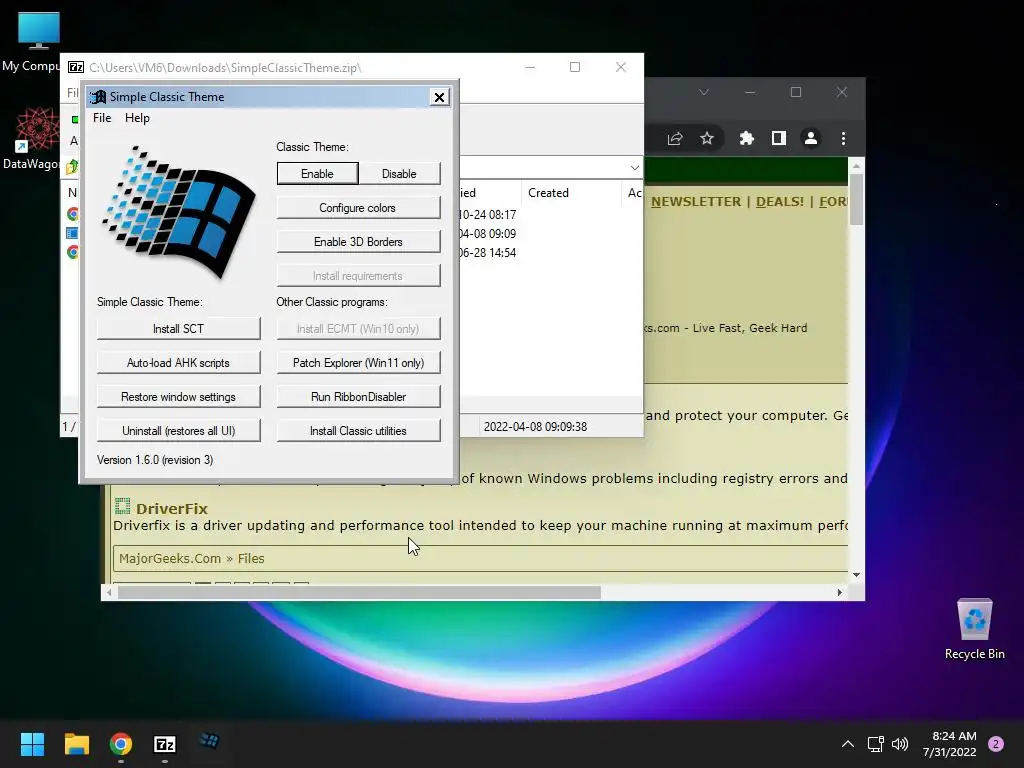Click network icon in system tray

point(876,744)
